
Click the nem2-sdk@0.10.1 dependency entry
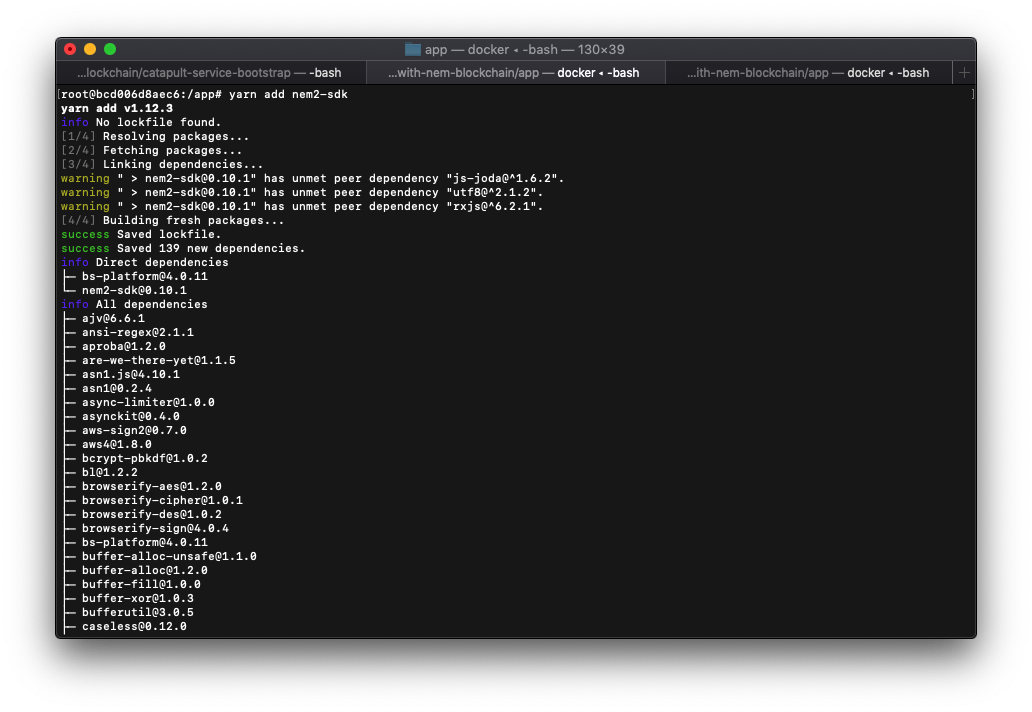click(134, 290)
